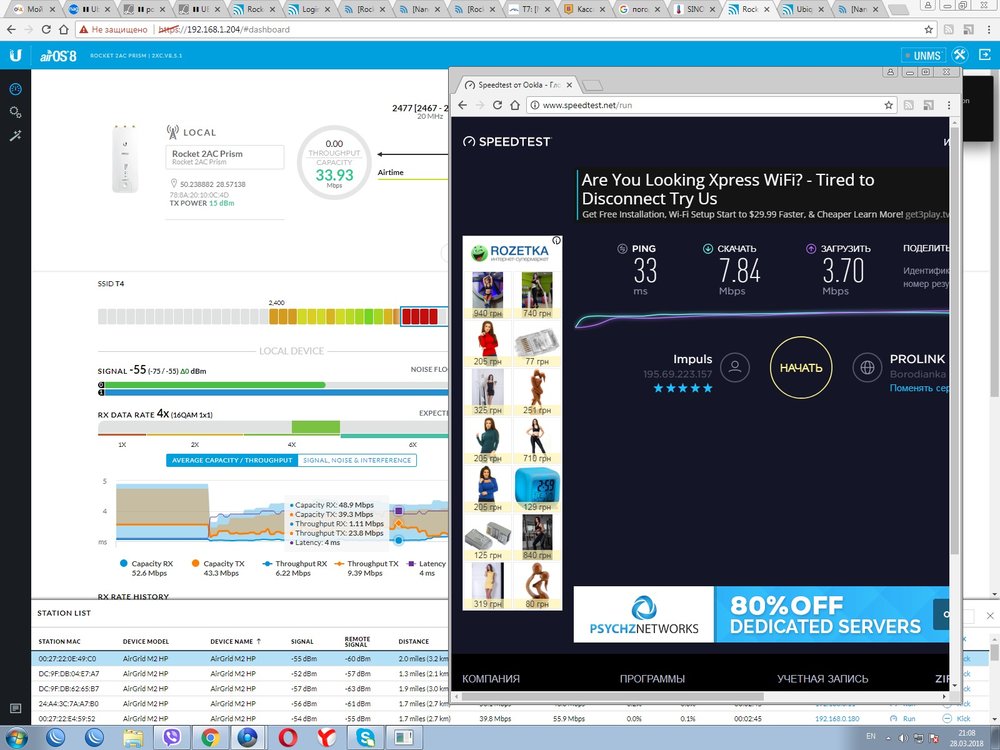Sort station list by Device Name column
This screenshot has width=1000, height=750.
(x=237, y=640)
